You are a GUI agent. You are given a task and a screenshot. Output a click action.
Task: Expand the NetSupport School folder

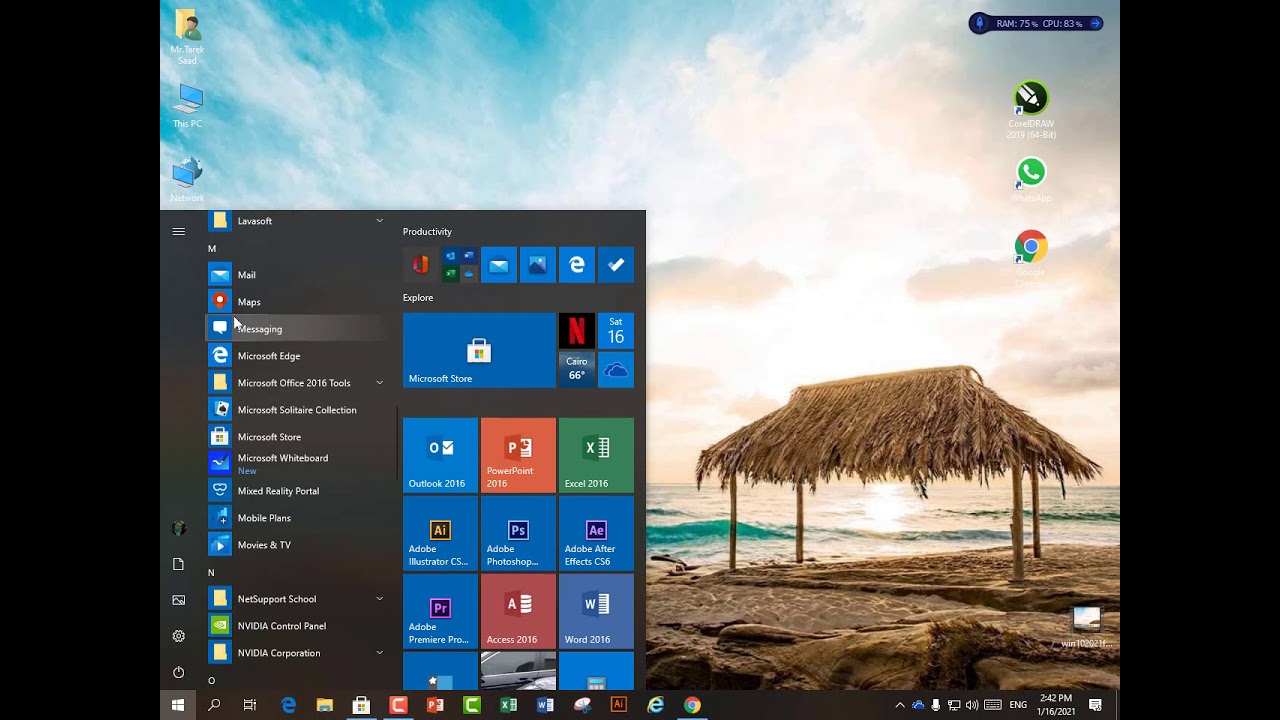pyautogui.click(x=295, y=599)
